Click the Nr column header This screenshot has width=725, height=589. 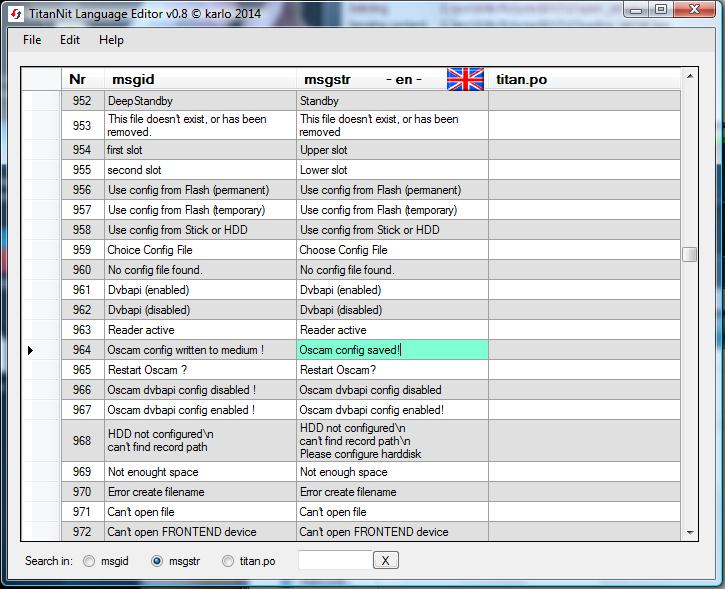tap(78, 79)
